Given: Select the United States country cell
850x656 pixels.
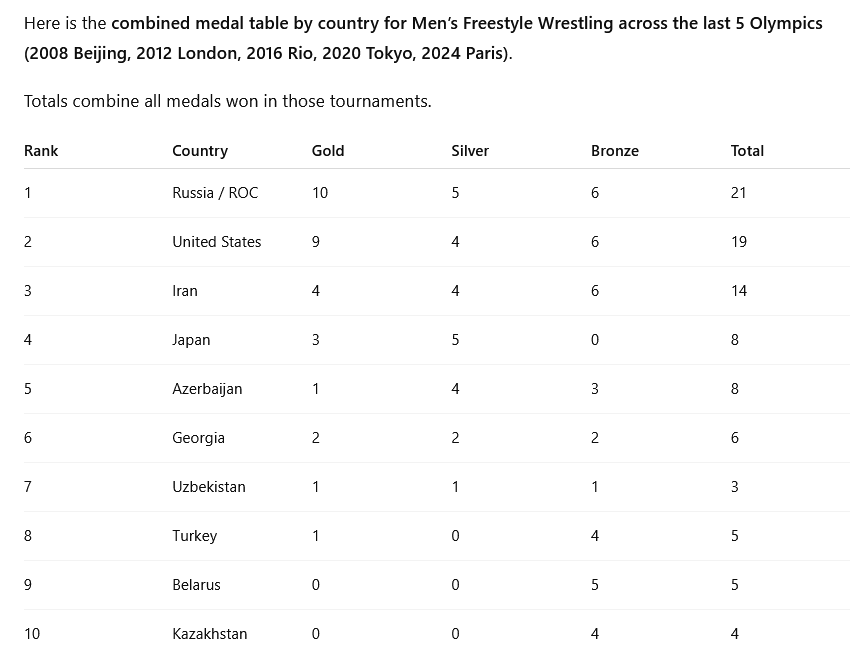Looking at the screenshot, I should [216, 242].
